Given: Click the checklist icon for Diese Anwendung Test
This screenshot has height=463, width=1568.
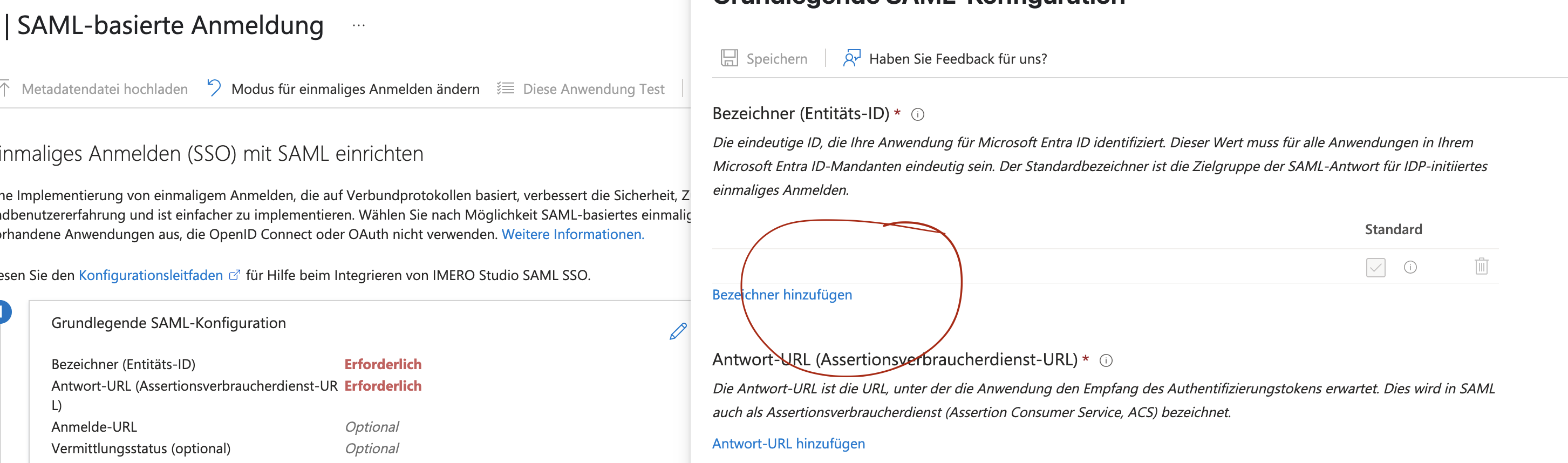Looking at the screenshot, I should [x=505, y=88].
